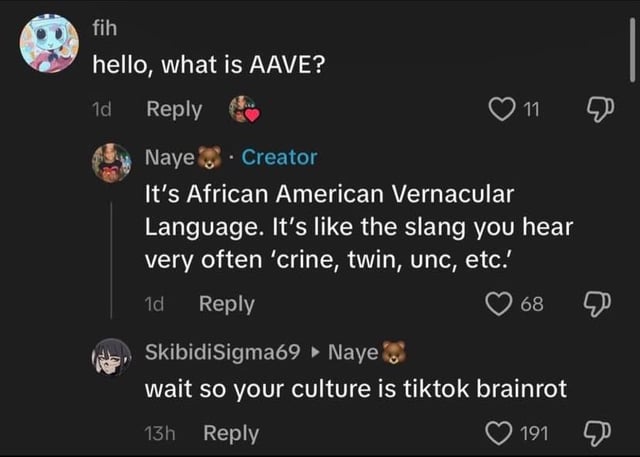
Task: Like Naye's African American Vernacular reply
Action: pos(498,304)
